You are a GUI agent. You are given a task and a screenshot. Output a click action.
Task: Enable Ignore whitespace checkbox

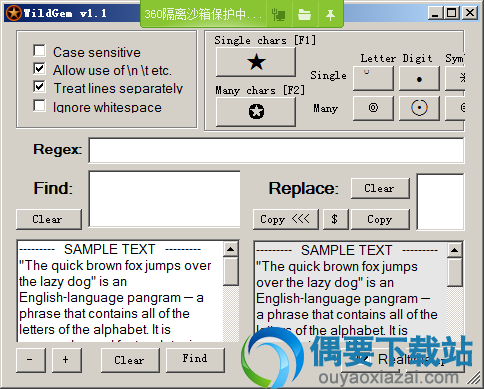point(40,105)
